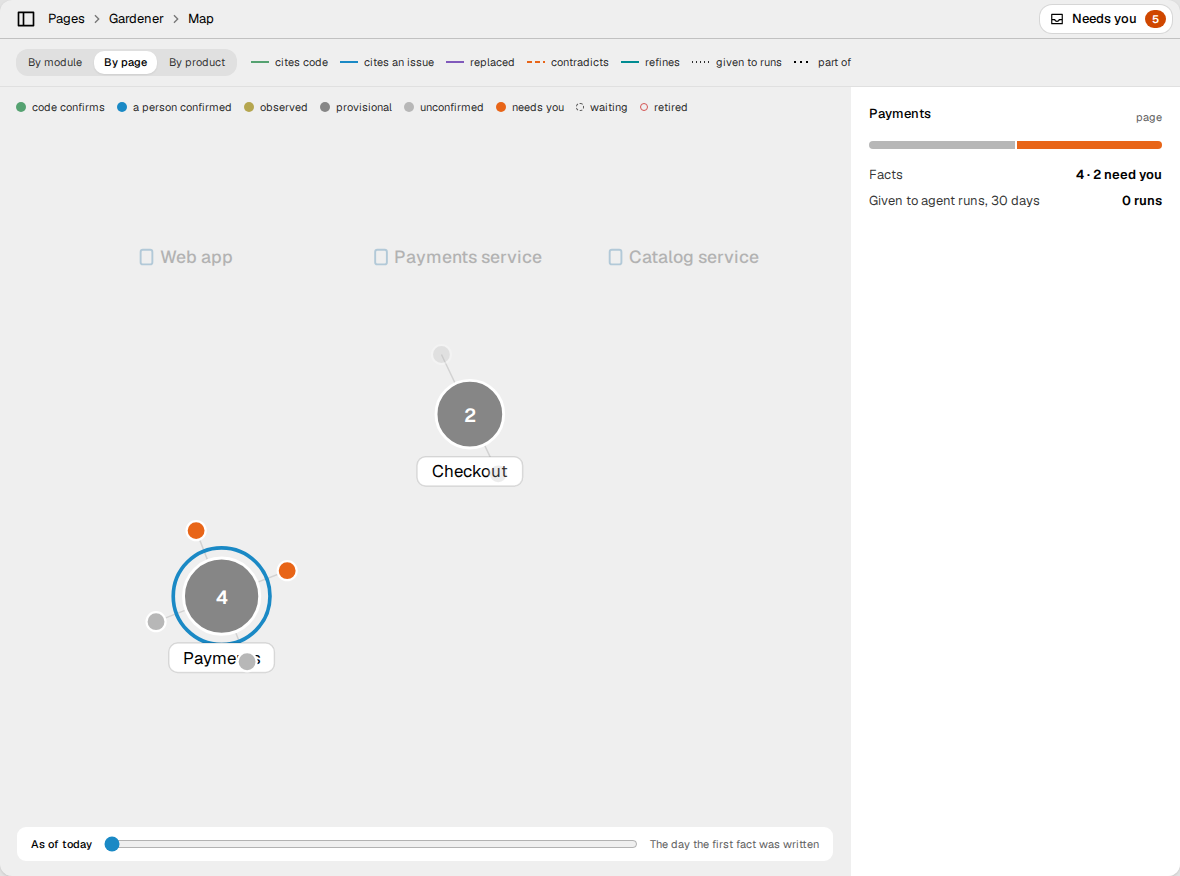
Task: Toggle the contradicts legend entry
Action: click(x=567, y=62)
